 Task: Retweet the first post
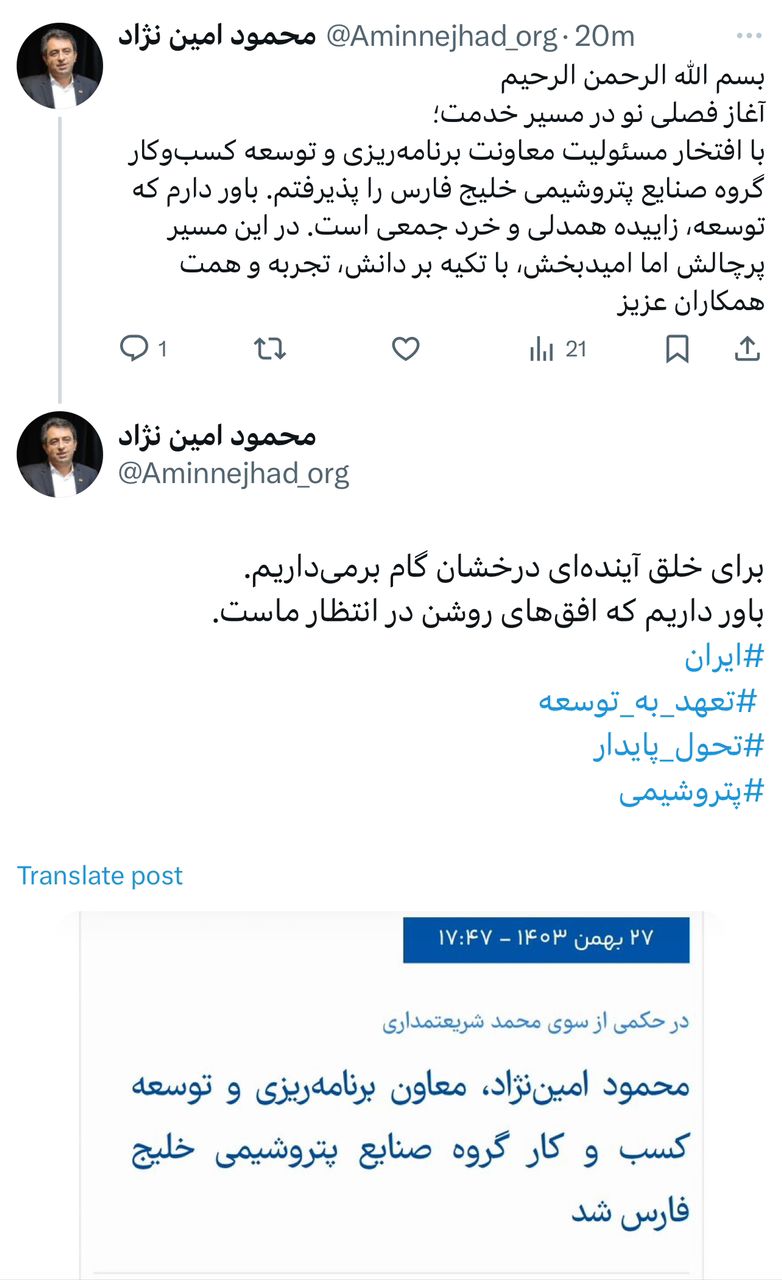point(270,349)
